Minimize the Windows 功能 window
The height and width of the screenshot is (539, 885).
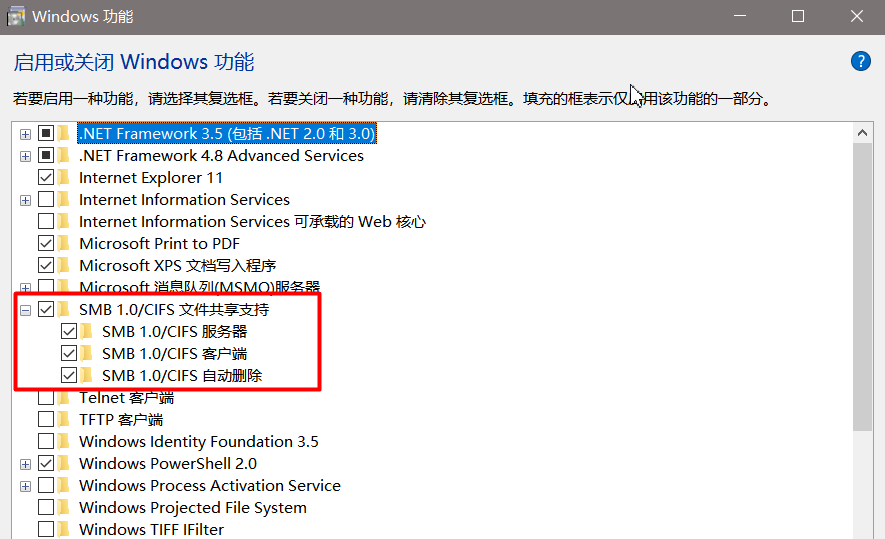[740, 16]
